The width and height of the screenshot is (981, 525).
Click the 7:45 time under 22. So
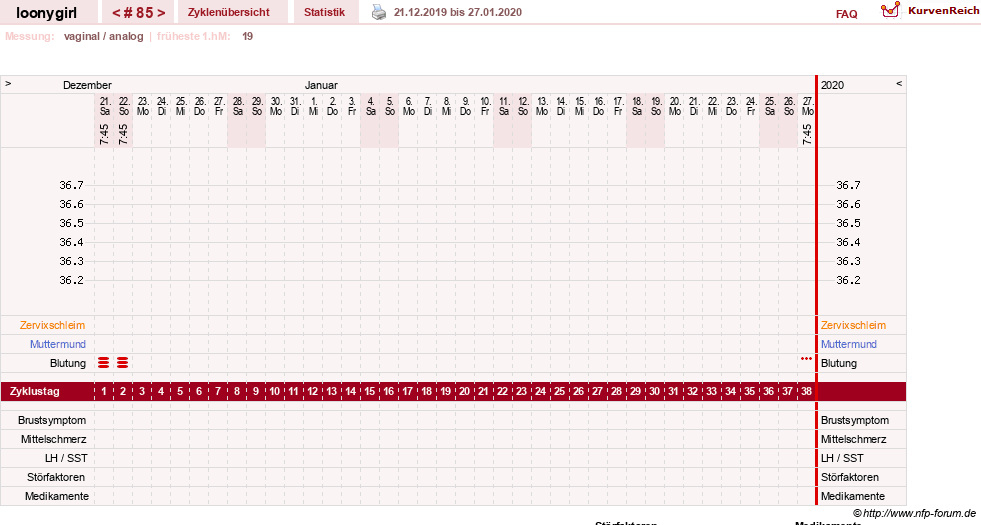(x=123, y=134)
